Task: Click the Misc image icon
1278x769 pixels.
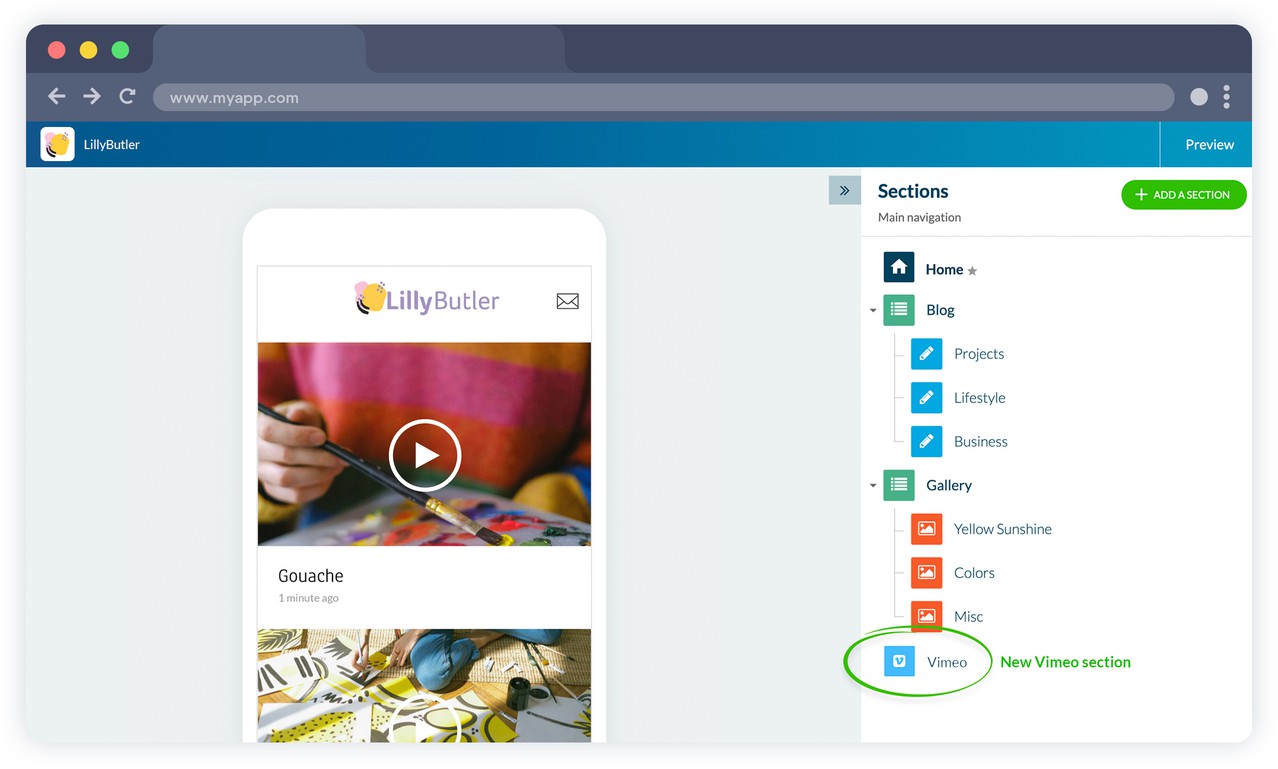Action: (x=927, y=616)
